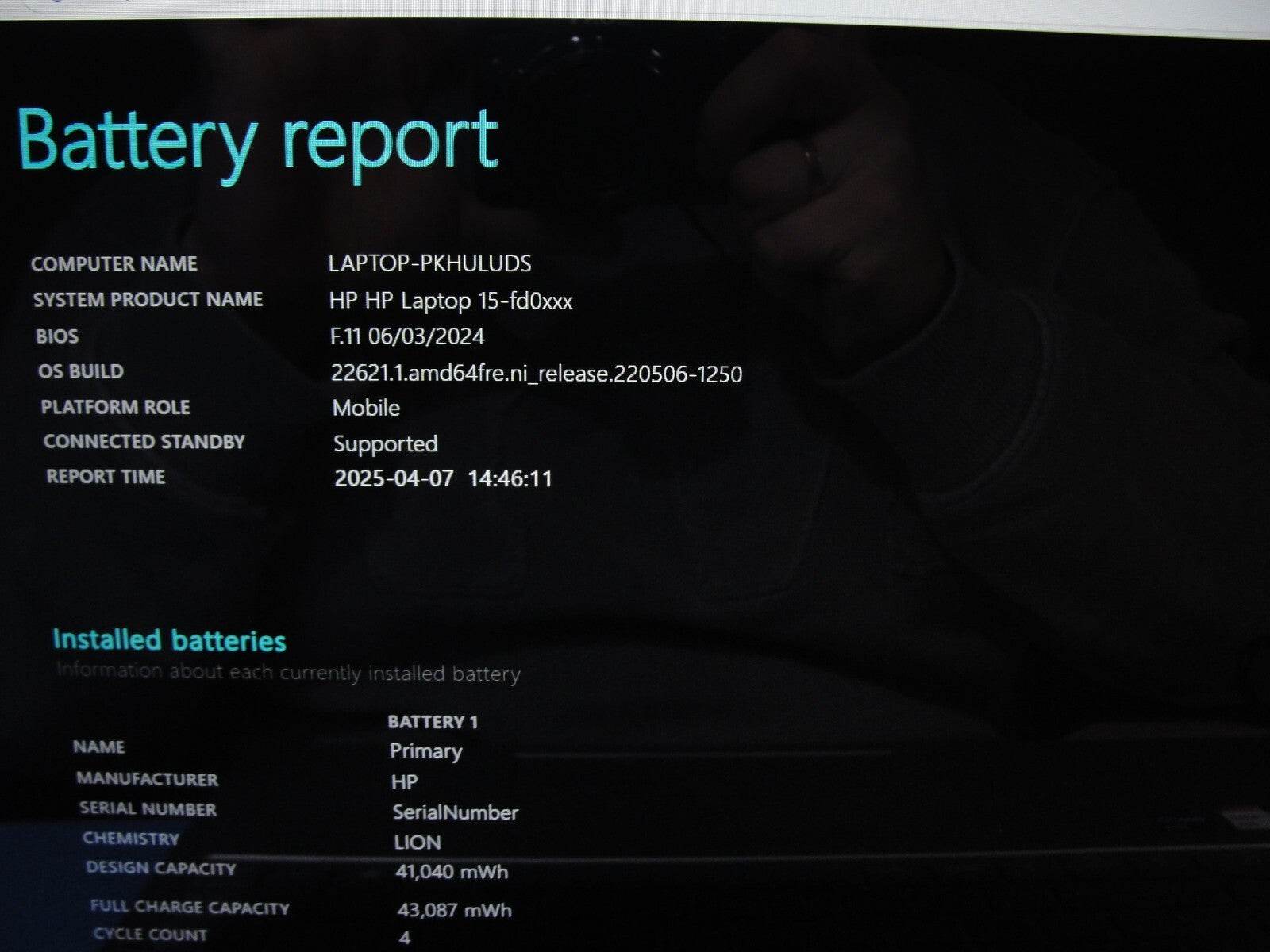
Task: Click the Connected standby value Supported
Action: tap(385, 443)
